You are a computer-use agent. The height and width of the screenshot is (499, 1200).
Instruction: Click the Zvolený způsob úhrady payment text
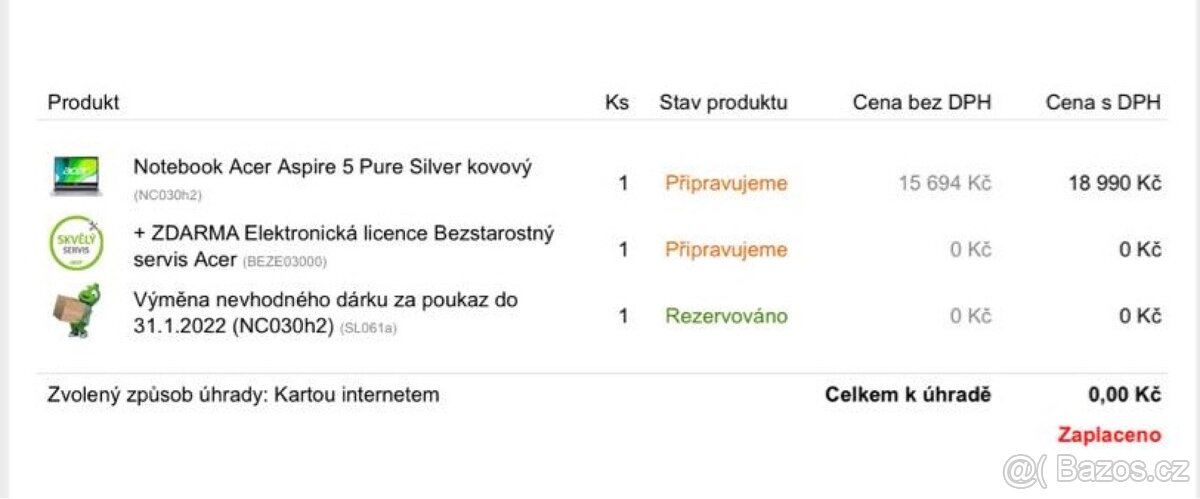[243, 395]
